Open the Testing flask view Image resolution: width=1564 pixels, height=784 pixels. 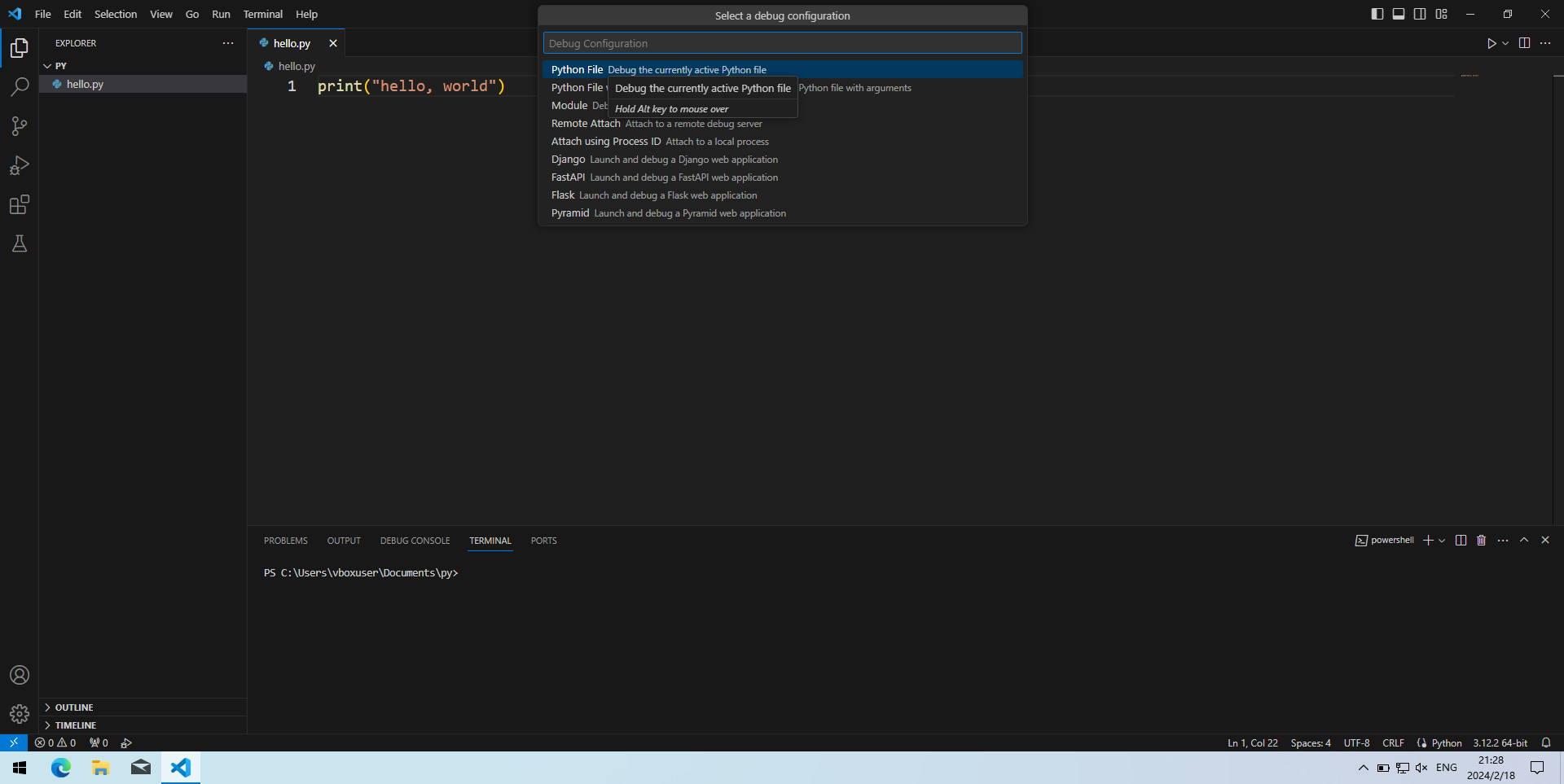20,243
